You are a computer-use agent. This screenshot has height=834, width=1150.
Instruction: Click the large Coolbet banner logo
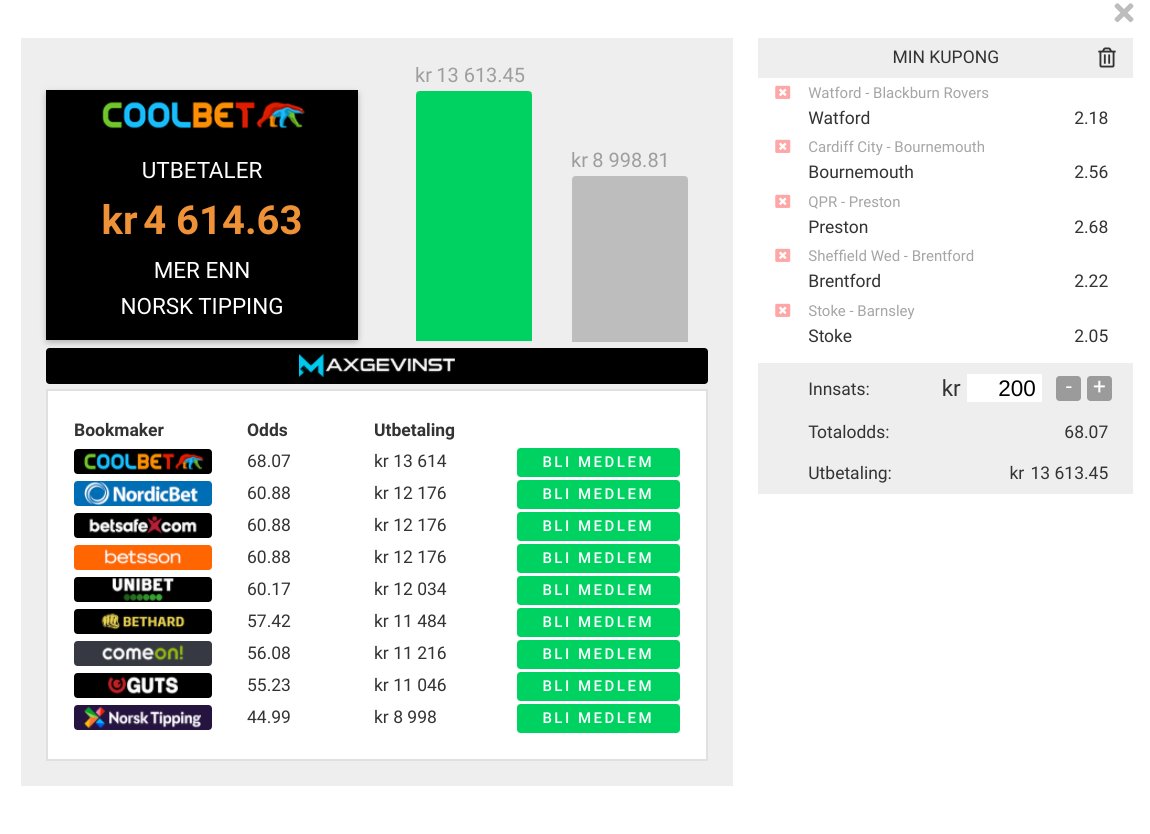point(202,116)
